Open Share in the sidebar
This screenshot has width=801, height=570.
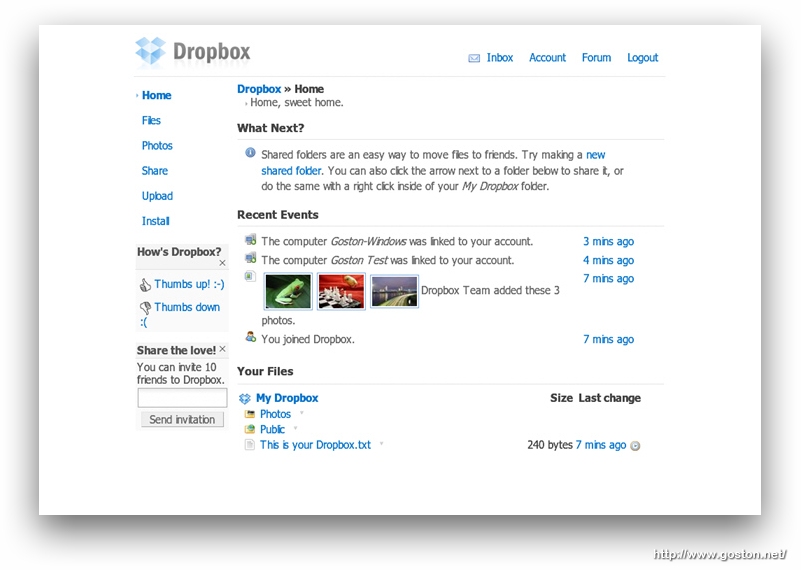tap(155, 171)
